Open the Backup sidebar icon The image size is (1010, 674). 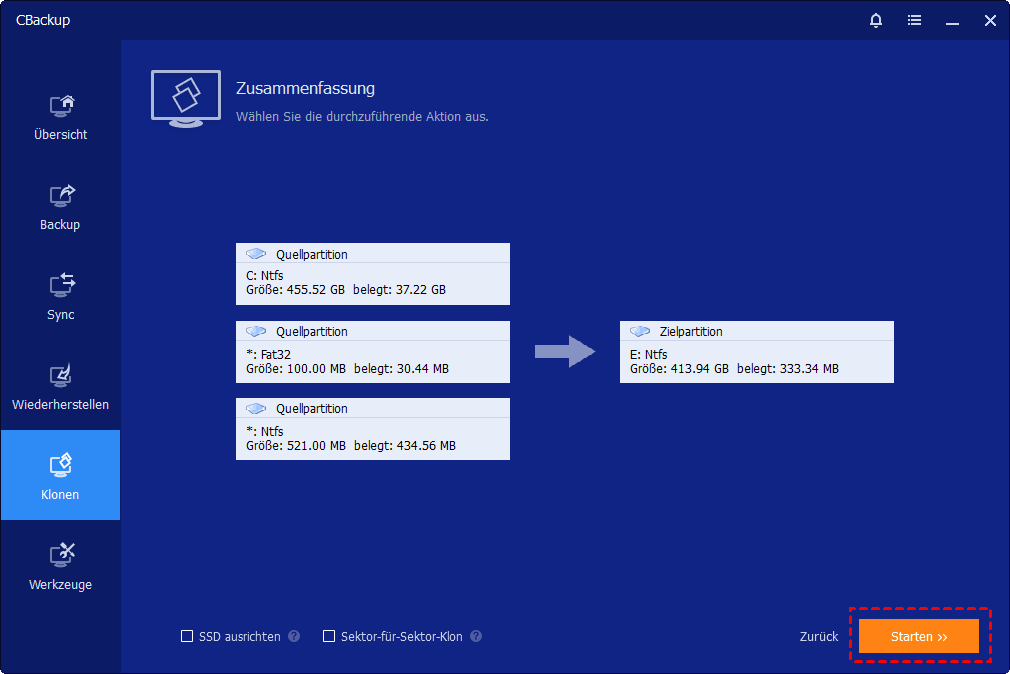point(61,195)
